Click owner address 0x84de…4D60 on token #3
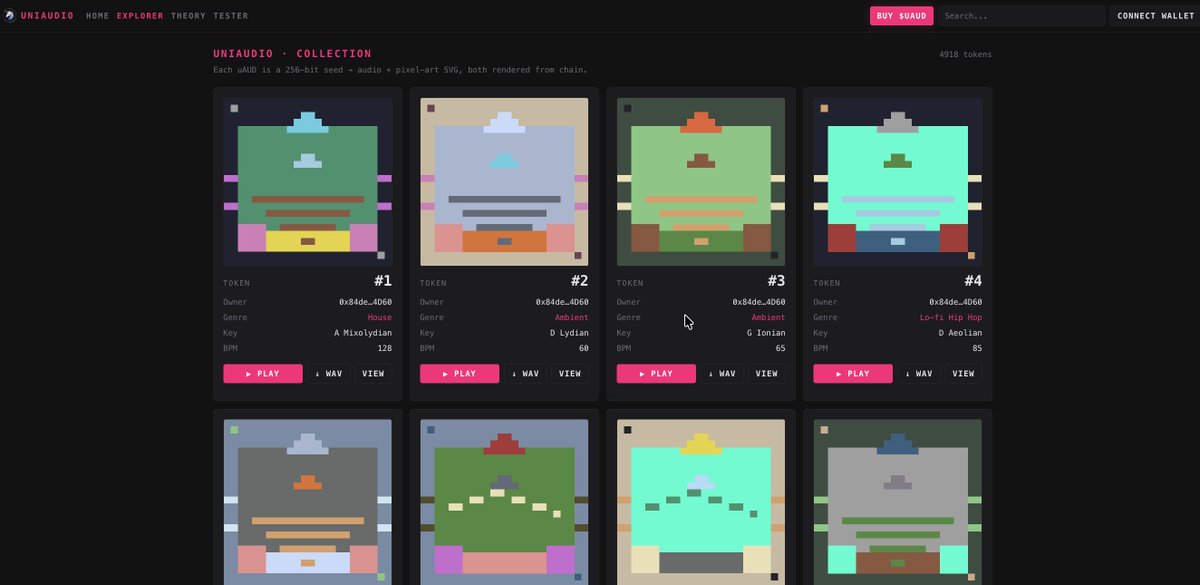The image size is (1200, 585). [759, 302]
